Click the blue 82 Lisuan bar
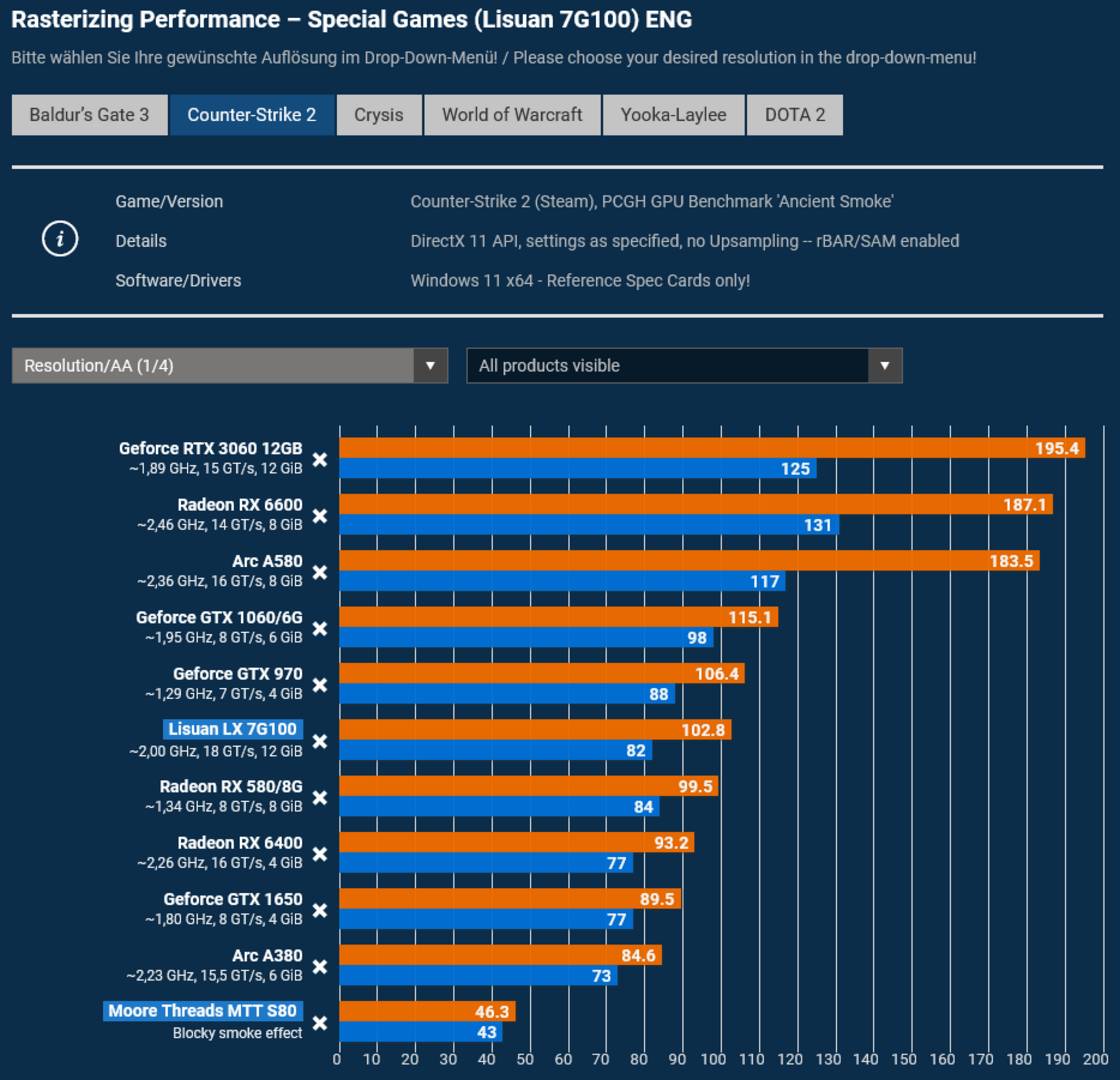 [x=496, y=751]
